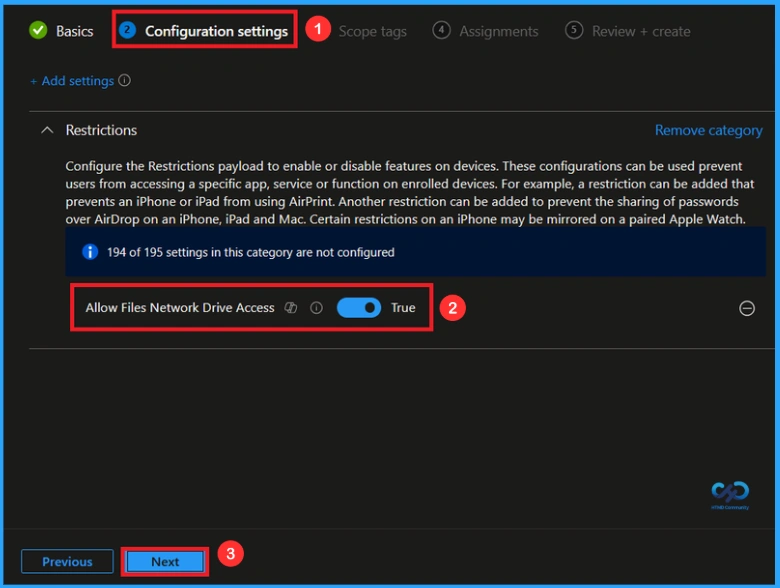Click '194 of 195 settings' banner text
Image resolution: width=780 pixels, height=588 pixels.
(x=251, y=252)
